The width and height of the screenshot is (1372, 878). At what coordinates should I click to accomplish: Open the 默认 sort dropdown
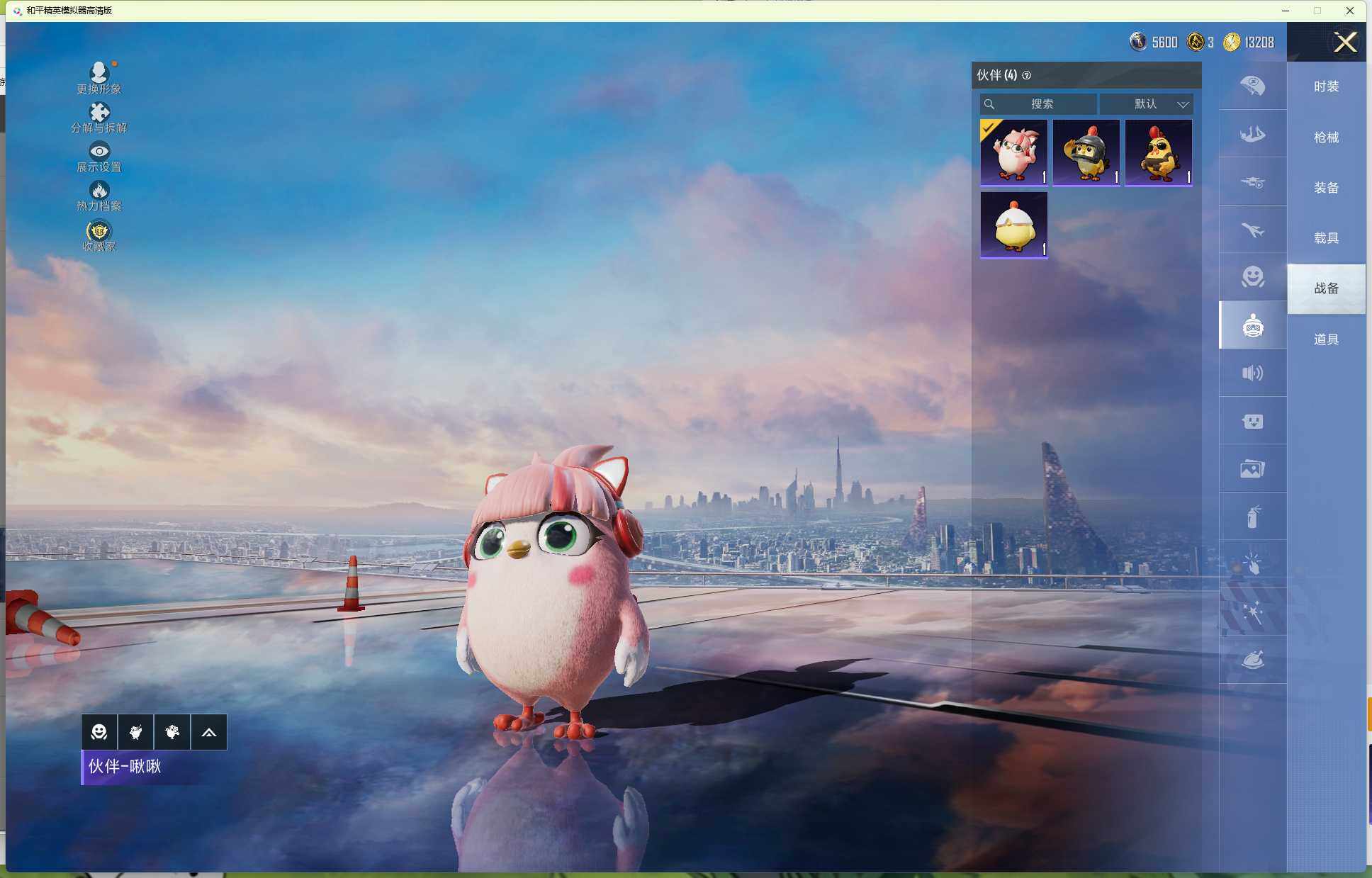(x=1146, y=104)
